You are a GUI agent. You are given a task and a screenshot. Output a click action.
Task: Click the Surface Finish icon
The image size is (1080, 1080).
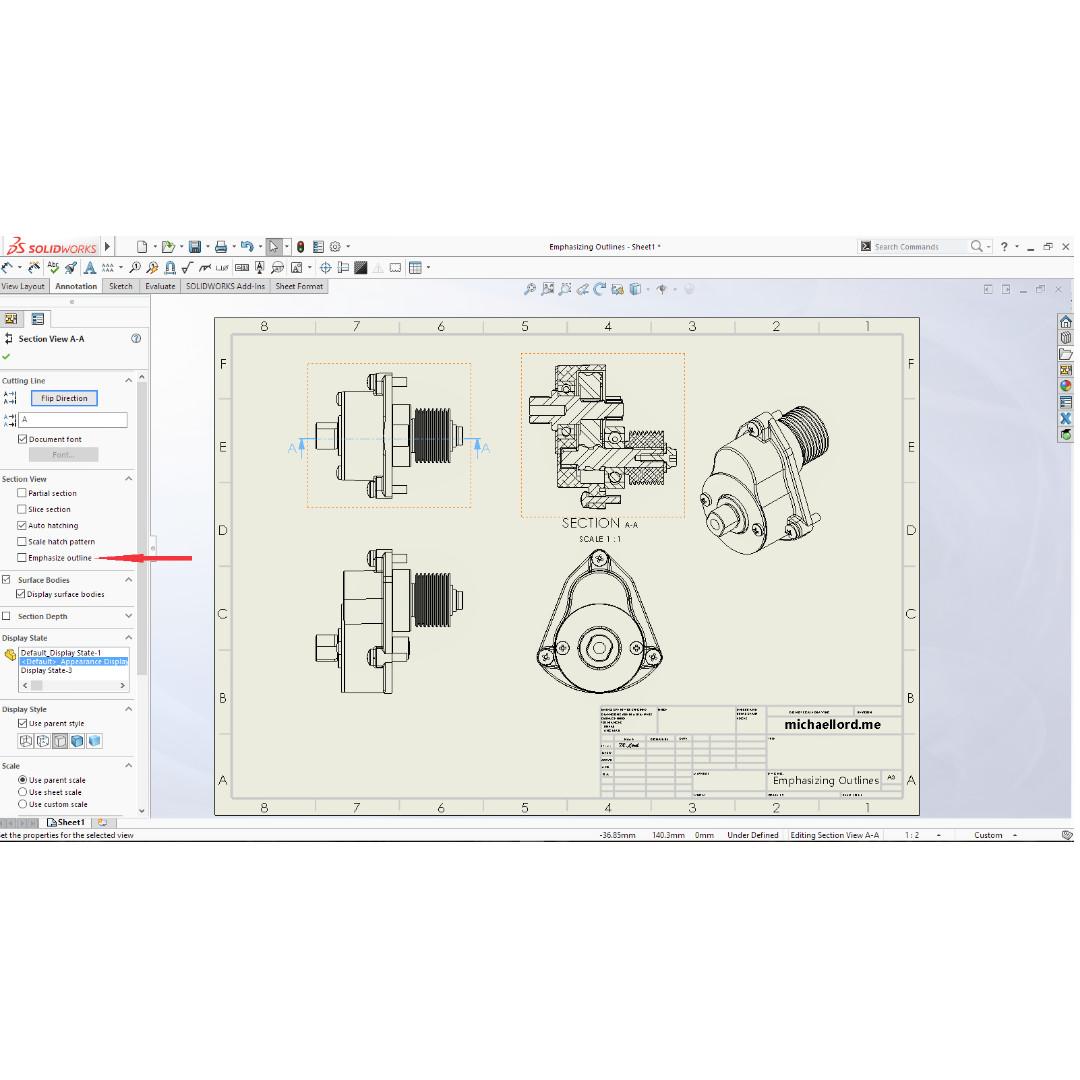pos(187,267)
